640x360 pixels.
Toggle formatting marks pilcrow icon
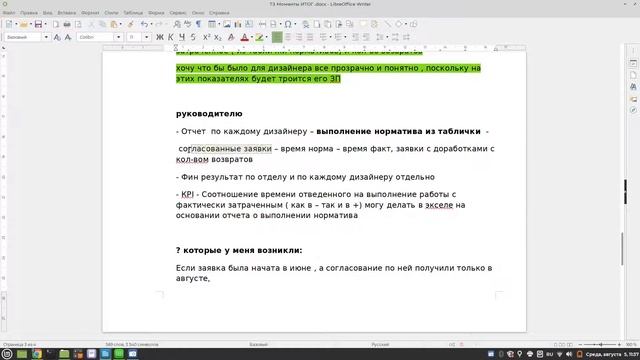tap(199, 24)
